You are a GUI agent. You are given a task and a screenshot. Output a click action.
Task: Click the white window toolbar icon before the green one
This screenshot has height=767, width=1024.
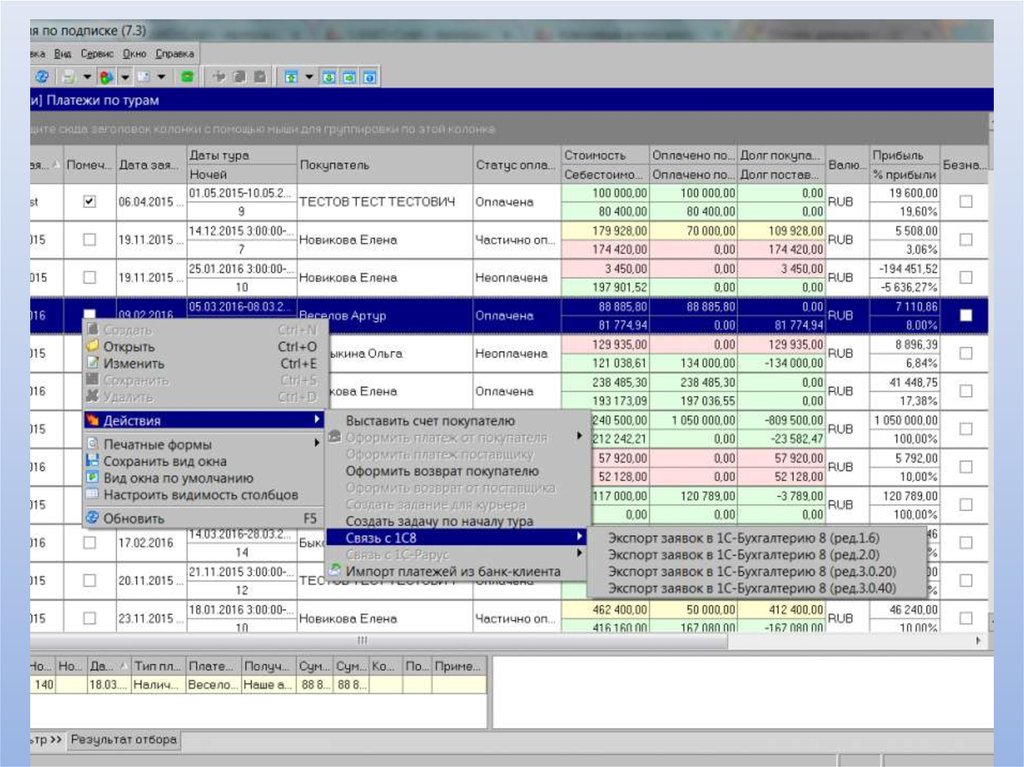tap(144, 77)
